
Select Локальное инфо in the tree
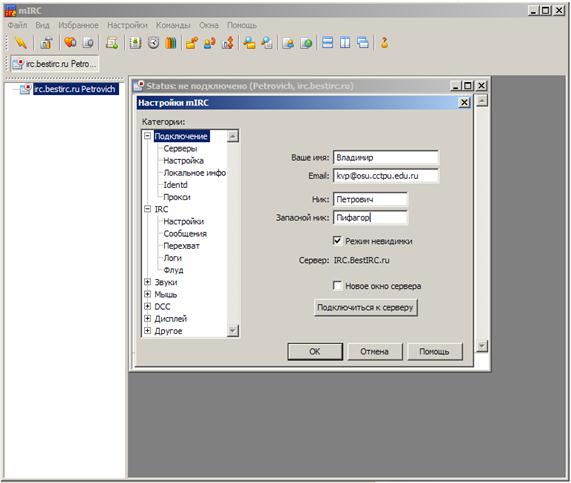(x=194, y=173)
